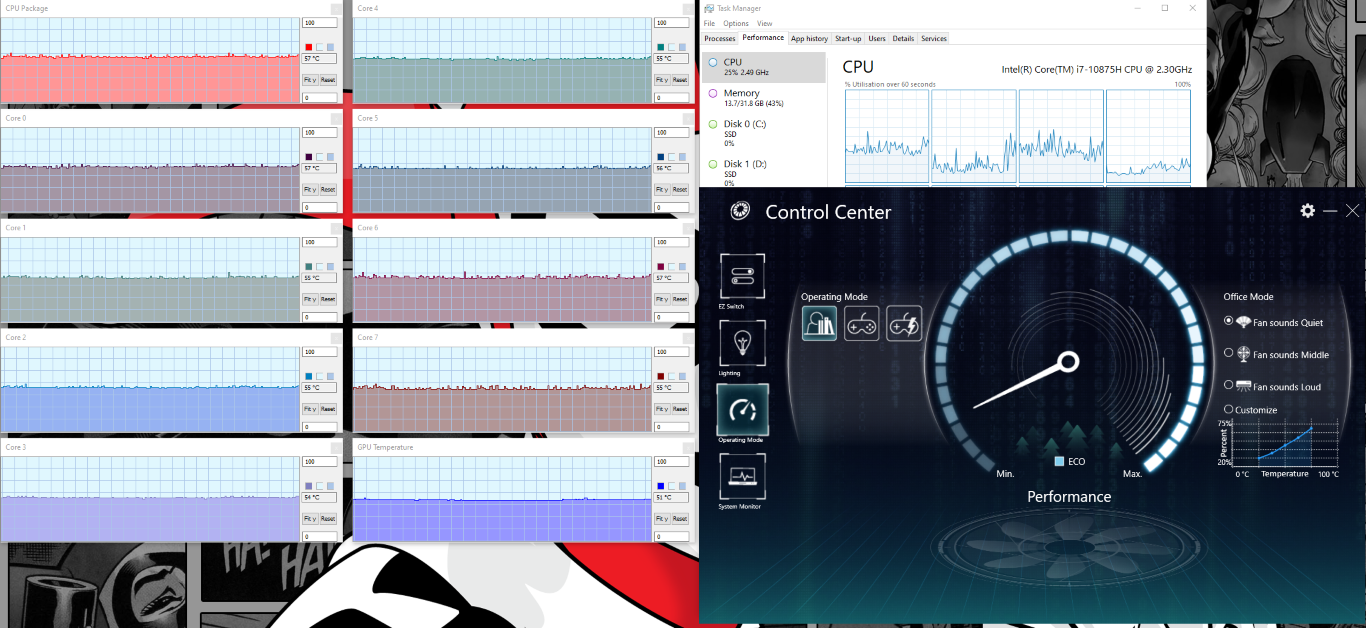Select the gamepad with lightning Turbo mode
Image resolution: width=1366 pixels, height=628 pixels.
[904, 323]
